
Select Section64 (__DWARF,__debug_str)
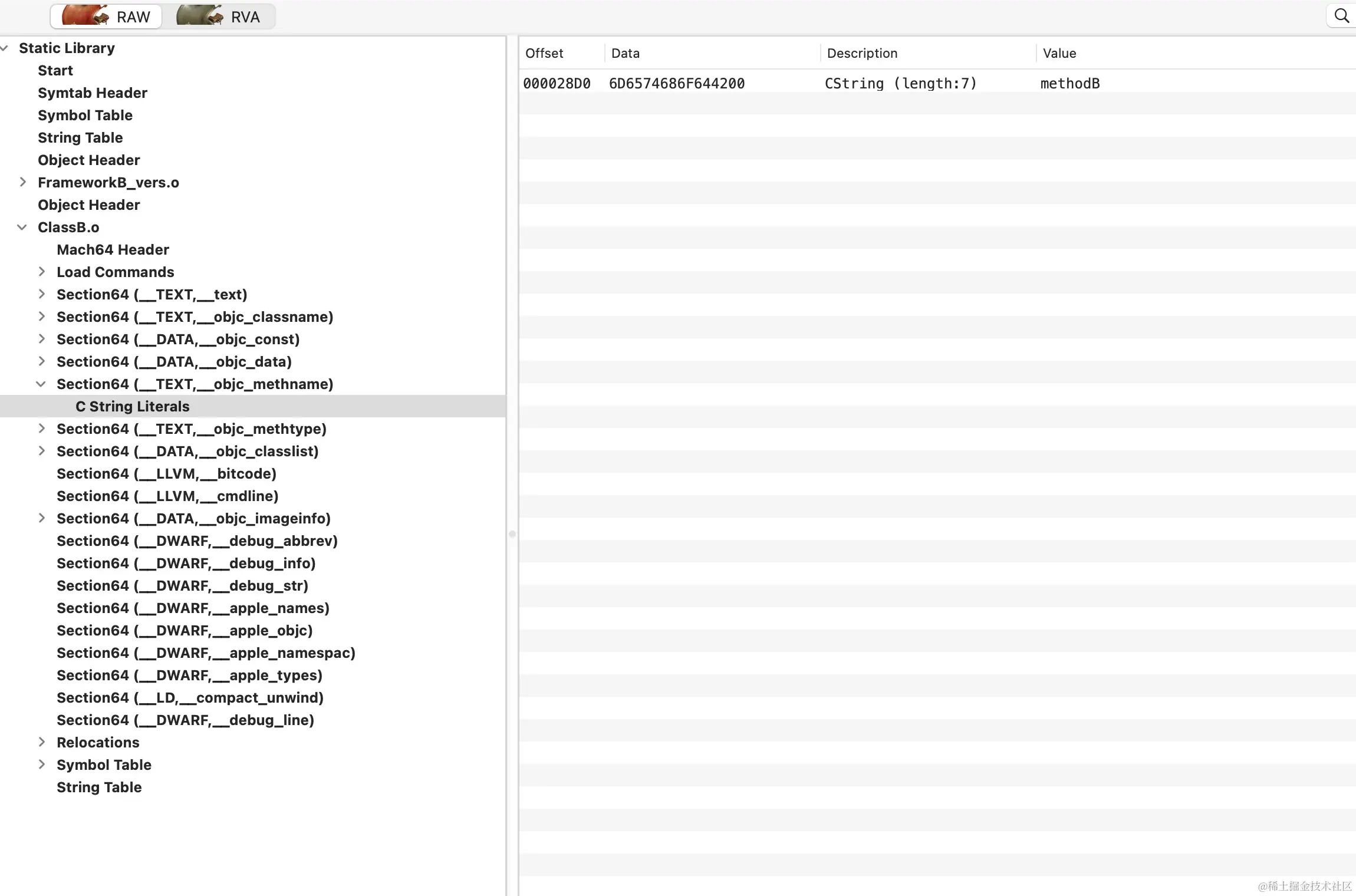183,585
